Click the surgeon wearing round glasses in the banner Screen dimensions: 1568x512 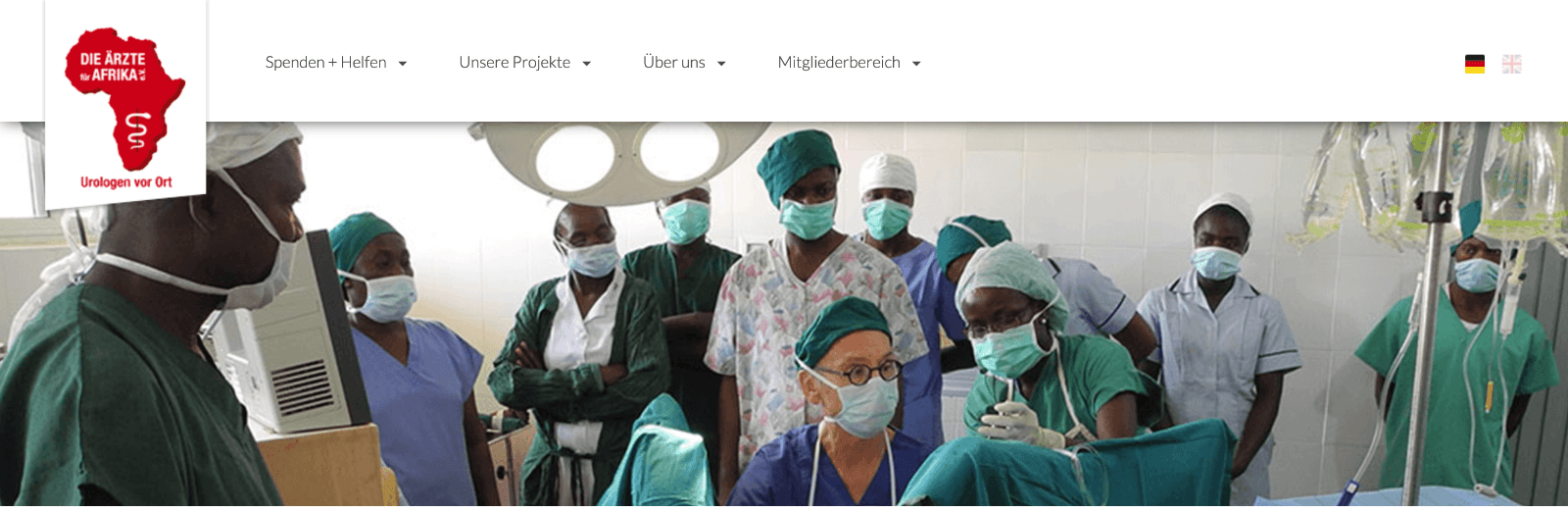(x=843, y=402)
